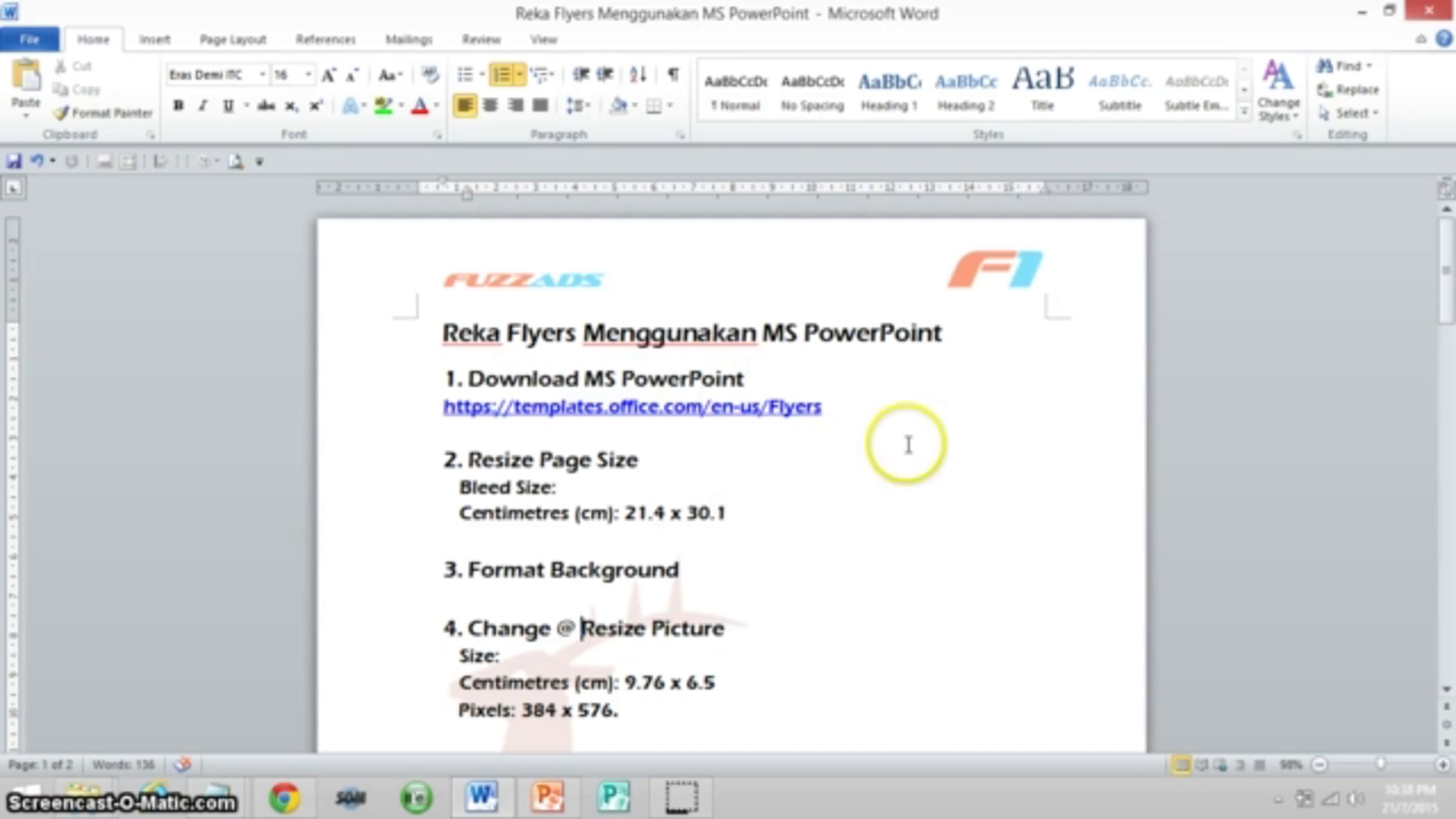Apply the Heading 1 style
This screenshot has height=819, width=1456.
coord(889,91)
